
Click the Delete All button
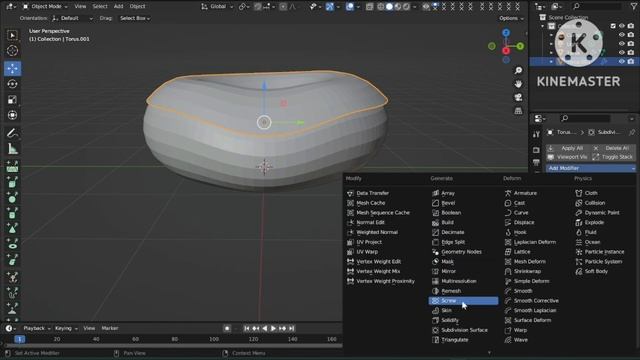(613, 148)
